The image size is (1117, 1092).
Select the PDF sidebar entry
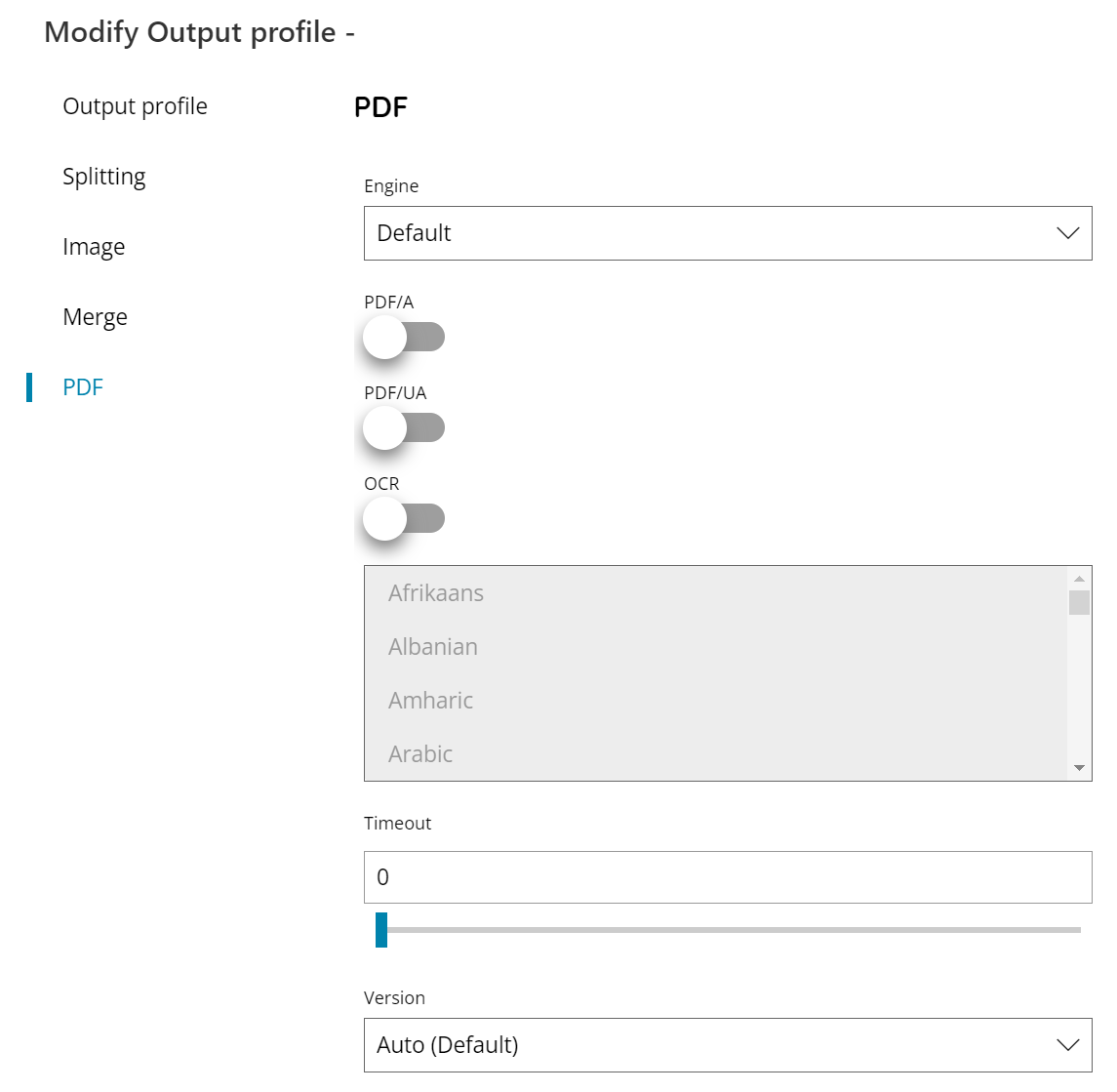coord(83,387)
